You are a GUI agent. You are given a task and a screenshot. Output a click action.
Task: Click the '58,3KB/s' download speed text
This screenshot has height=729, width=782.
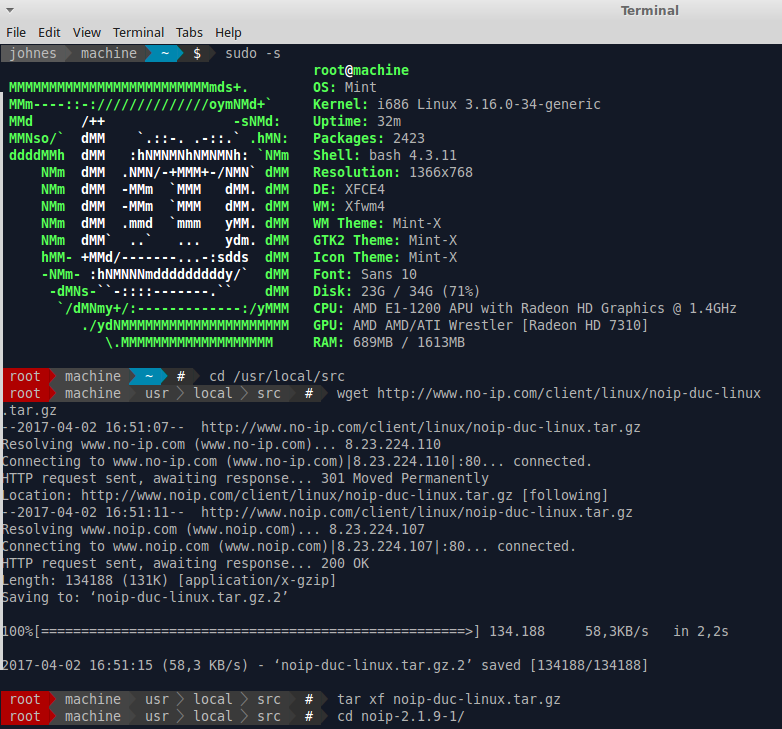616,631
